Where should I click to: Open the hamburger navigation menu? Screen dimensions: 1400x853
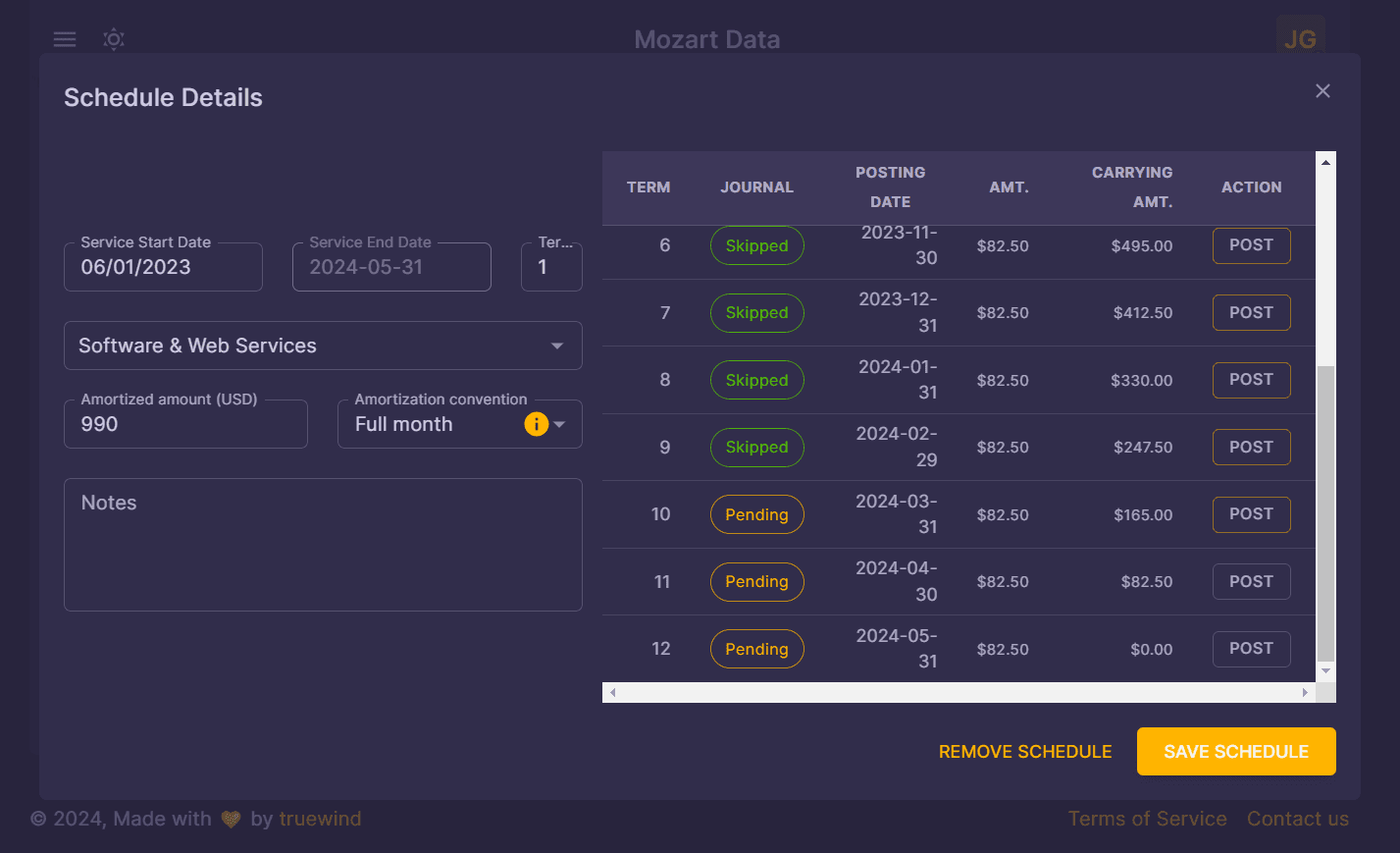[x=65, y=39]
